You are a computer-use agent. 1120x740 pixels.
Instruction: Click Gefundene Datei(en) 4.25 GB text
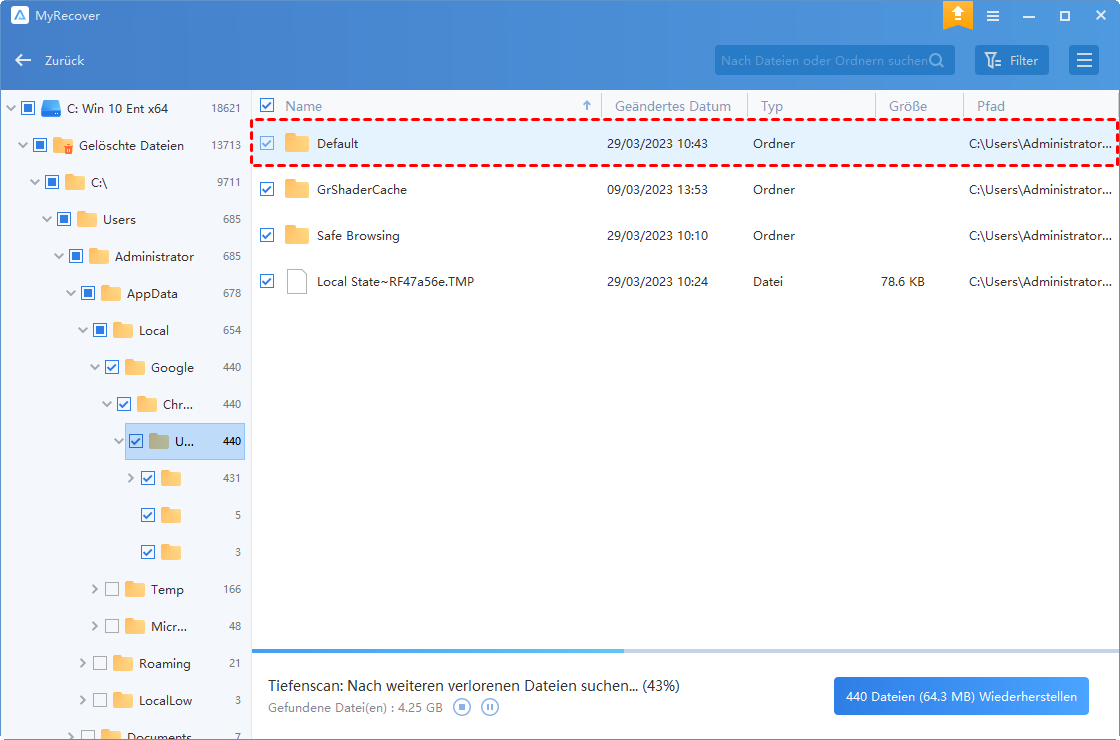coord(355,708)
